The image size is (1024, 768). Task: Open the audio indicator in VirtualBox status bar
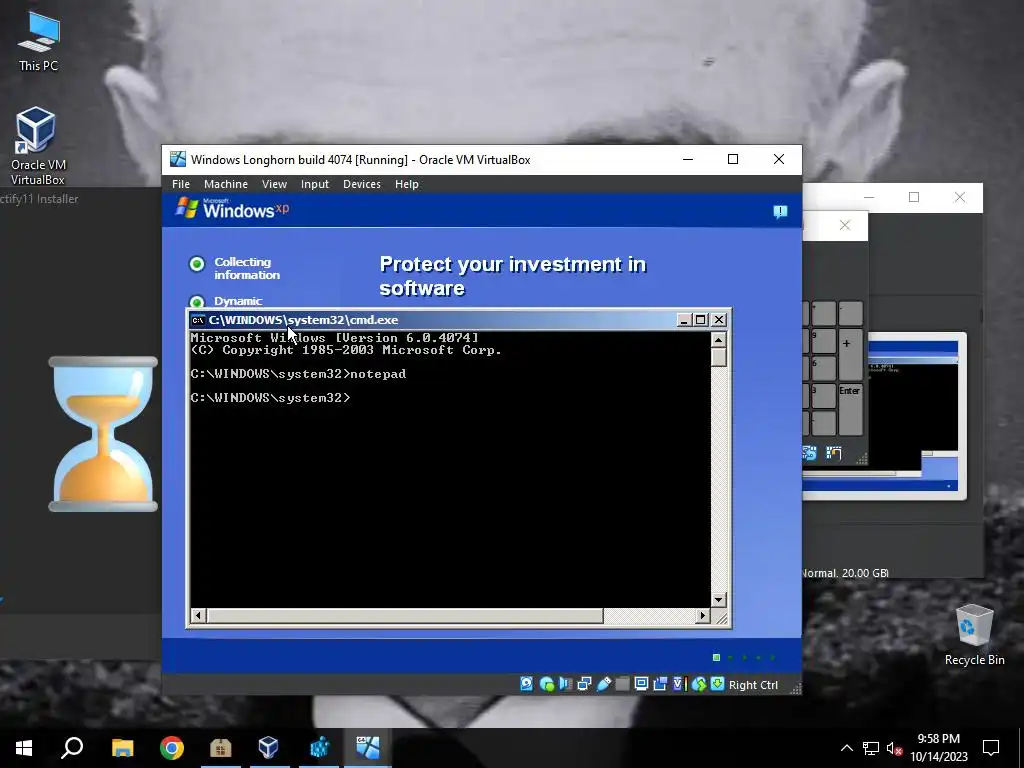(566, 684)
